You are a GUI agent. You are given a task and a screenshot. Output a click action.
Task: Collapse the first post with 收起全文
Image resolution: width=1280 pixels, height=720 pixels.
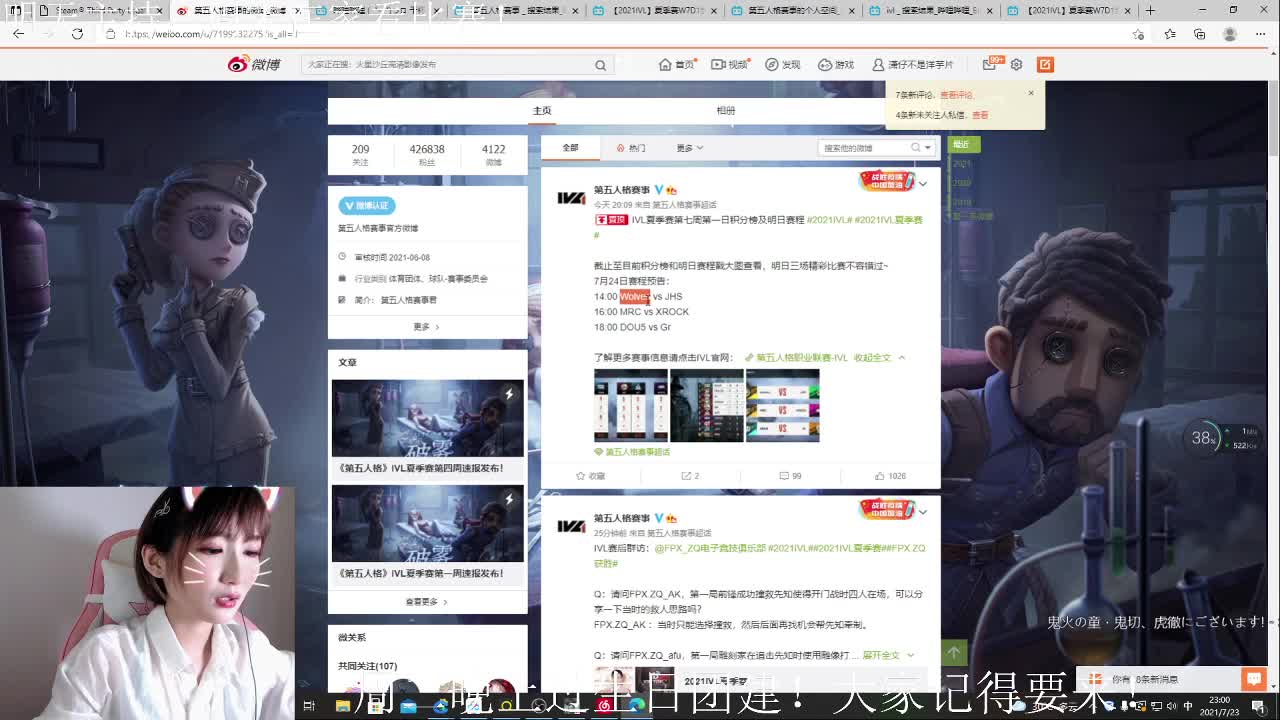(x=879, y=357)
